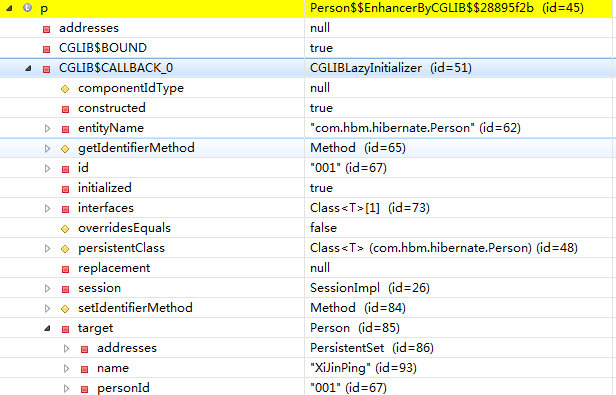Click red field icon of id

65,169
